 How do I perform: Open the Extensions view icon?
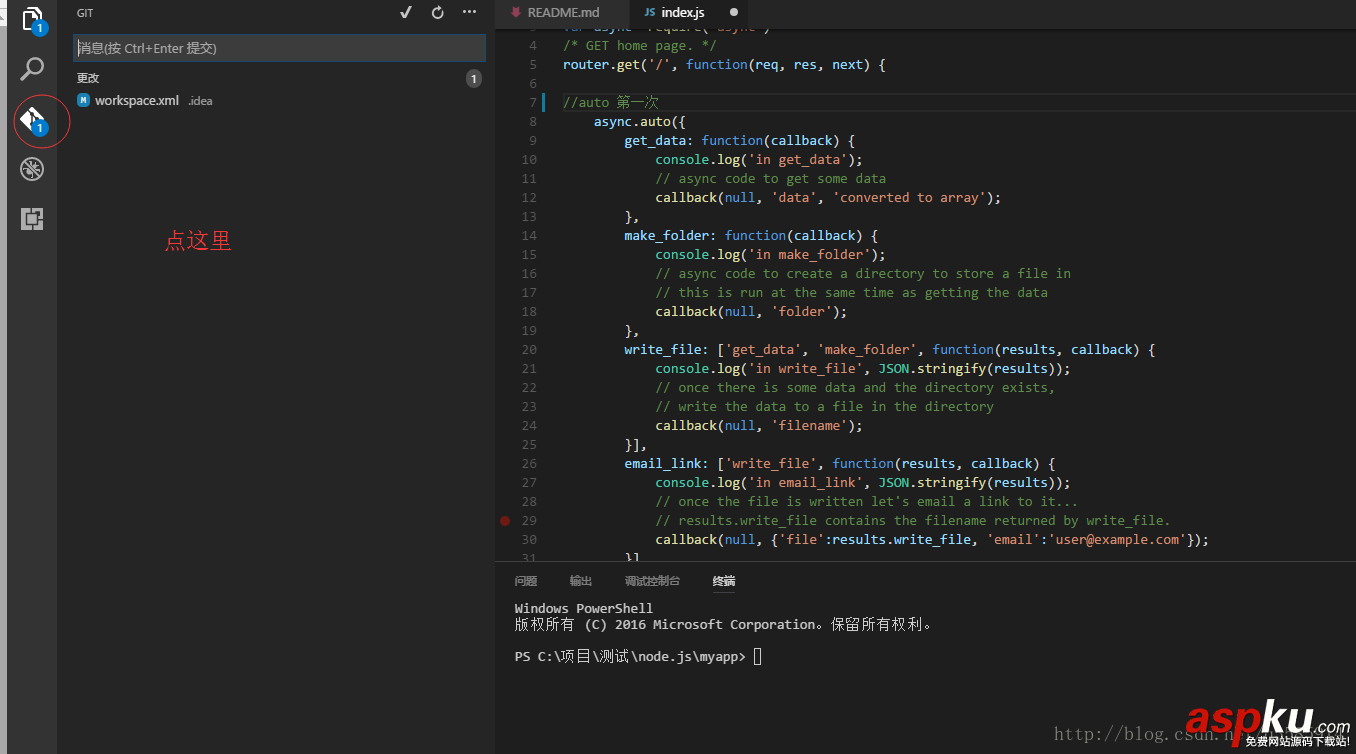click(32, 219)
